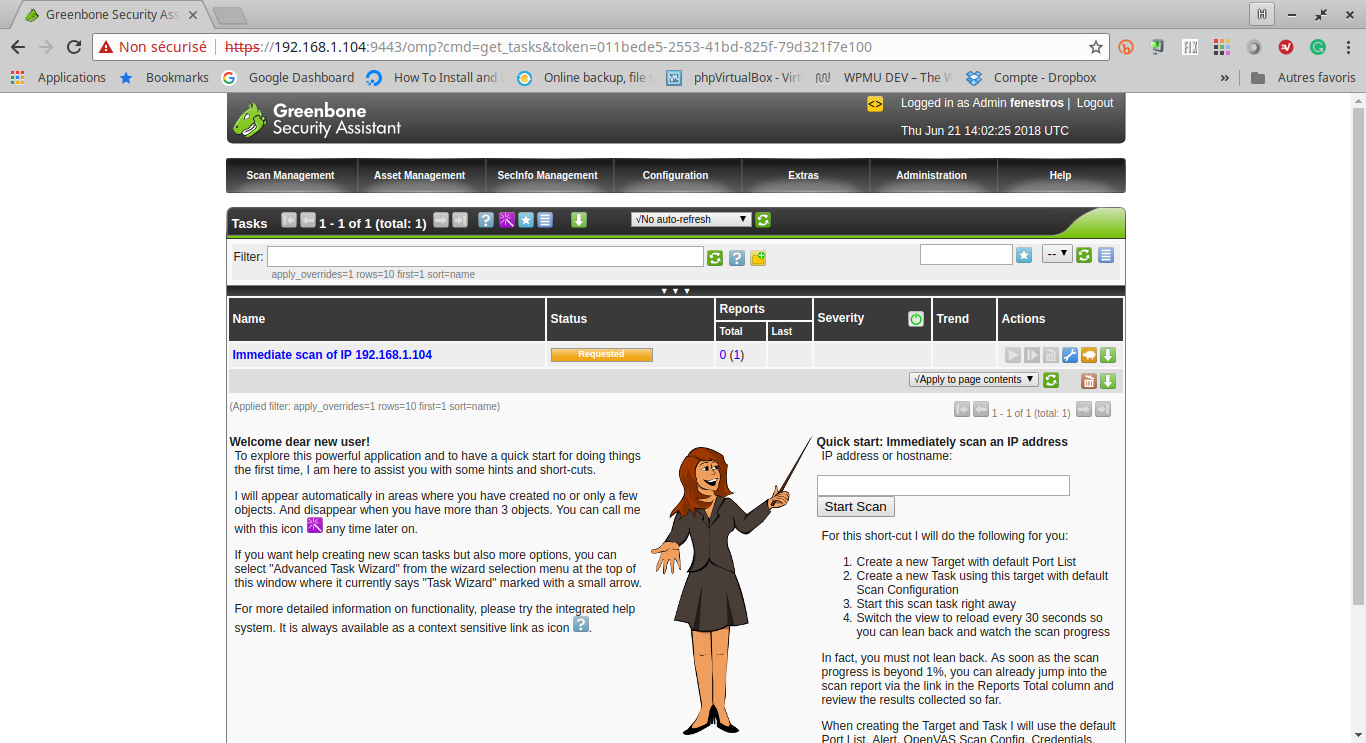Open the '--' saved filter dropdown
The height and width of the screenshot is (743, 1366).
pos(1057,254)
